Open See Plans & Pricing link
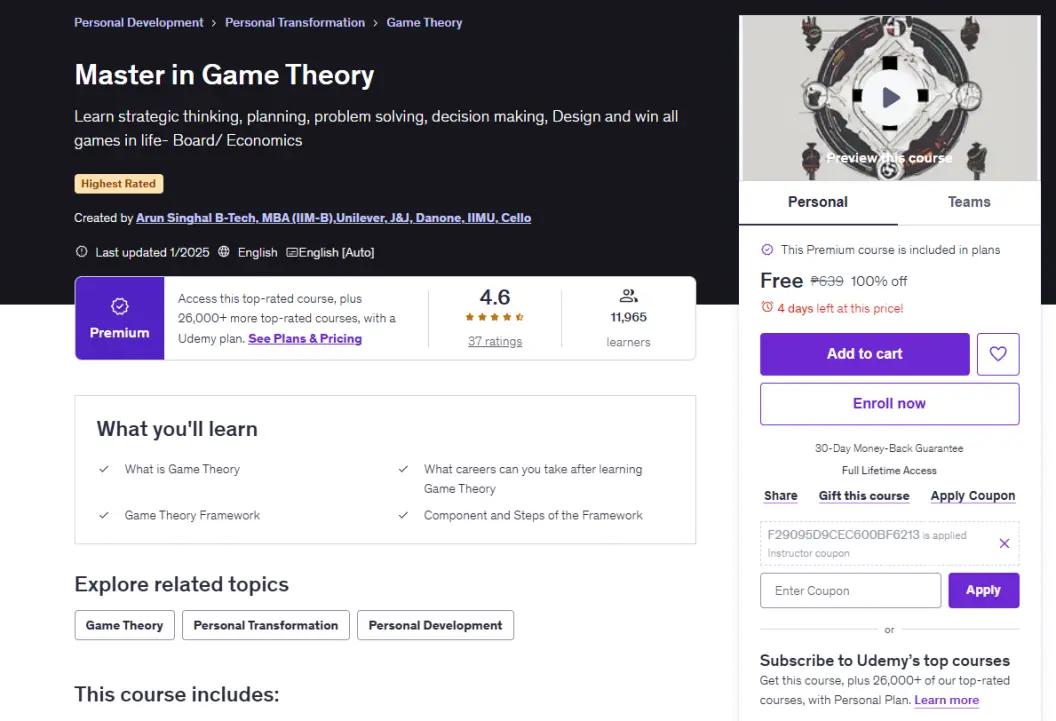Screen dimensions: 1056x721 point(305,339)
